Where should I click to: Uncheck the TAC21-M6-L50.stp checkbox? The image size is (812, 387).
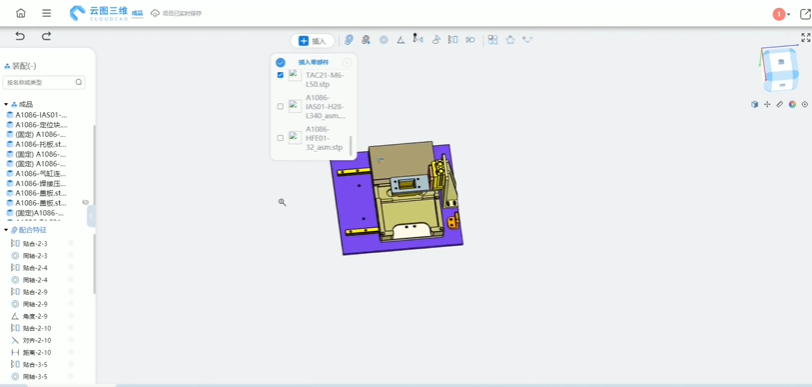[x=280, y=75]
